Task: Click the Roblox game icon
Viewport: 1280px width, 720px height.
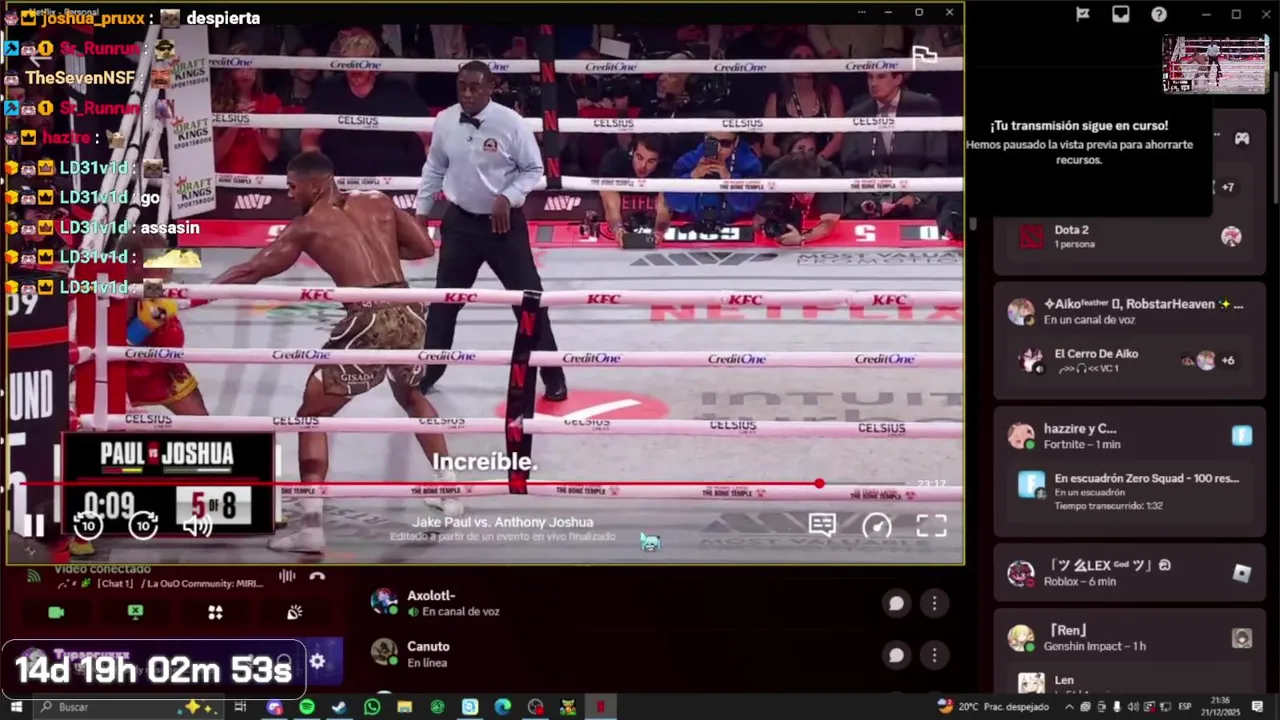Action: 1242,573
